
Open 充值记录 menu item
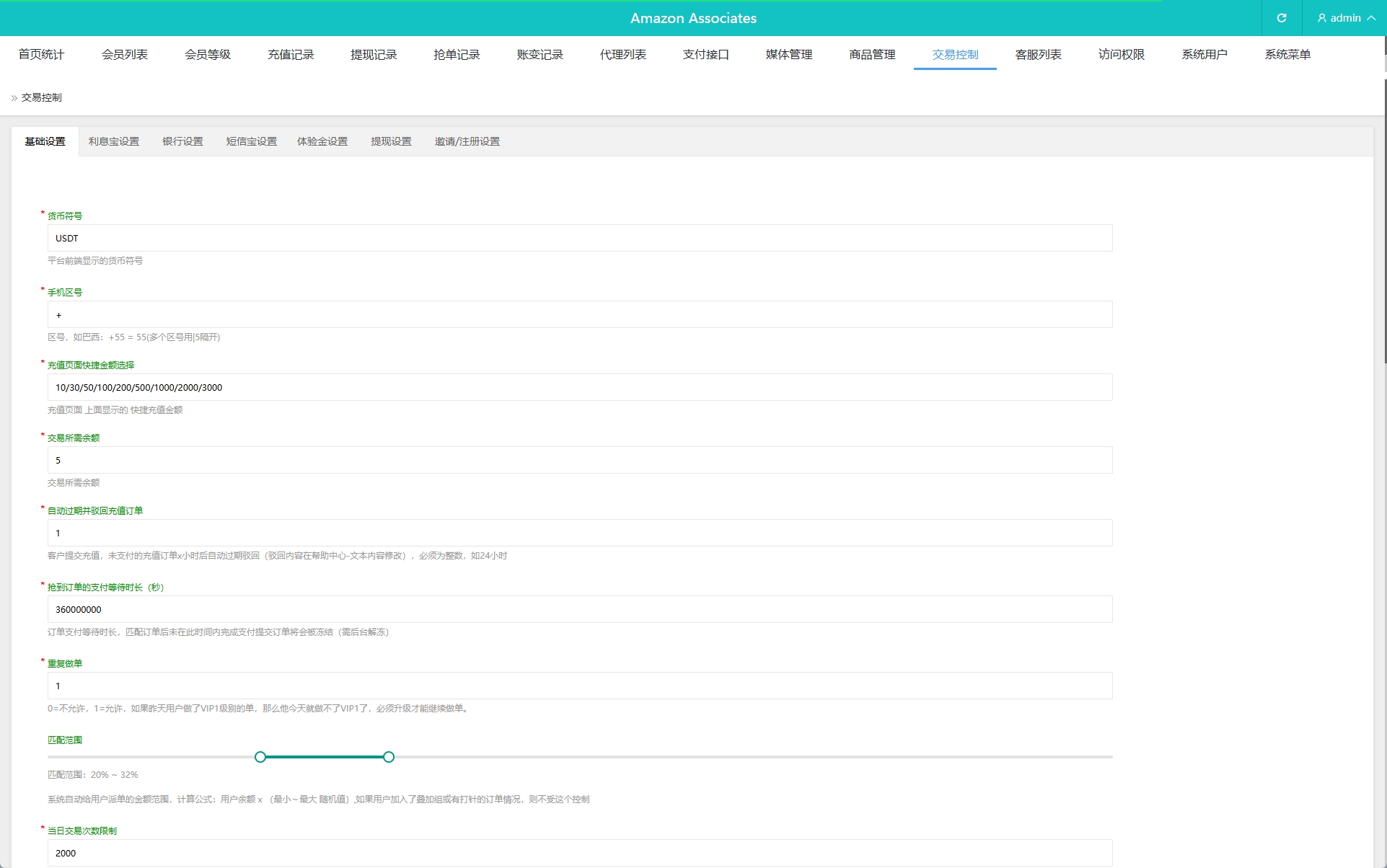coord(291,55)
